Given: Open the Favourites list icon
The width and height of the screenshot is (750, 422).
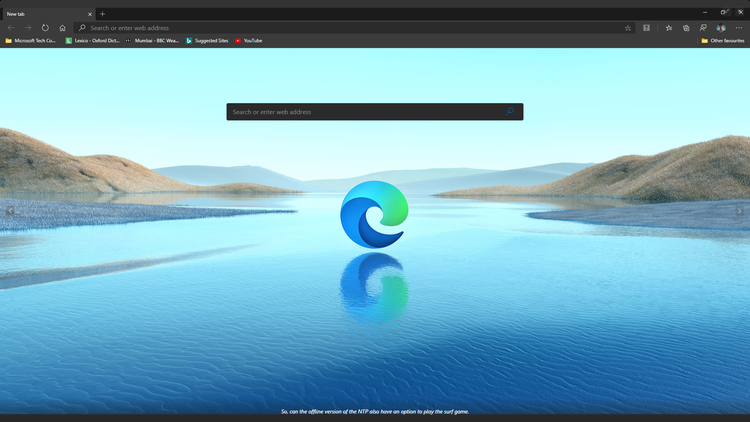Looking at the screenshot, I should (669, 28).
